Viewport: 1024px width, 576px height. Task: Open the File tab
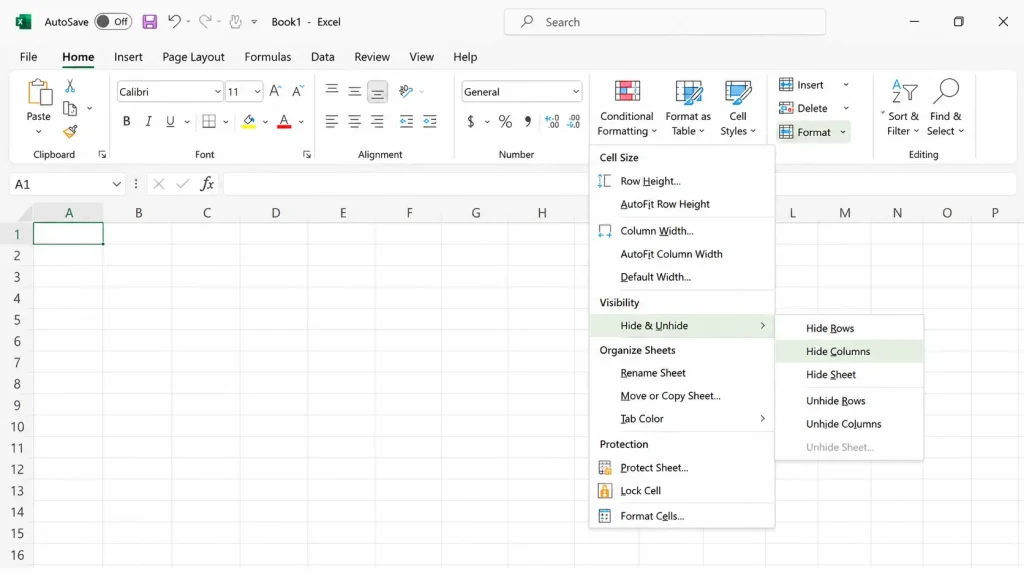(x=28, y=57)
